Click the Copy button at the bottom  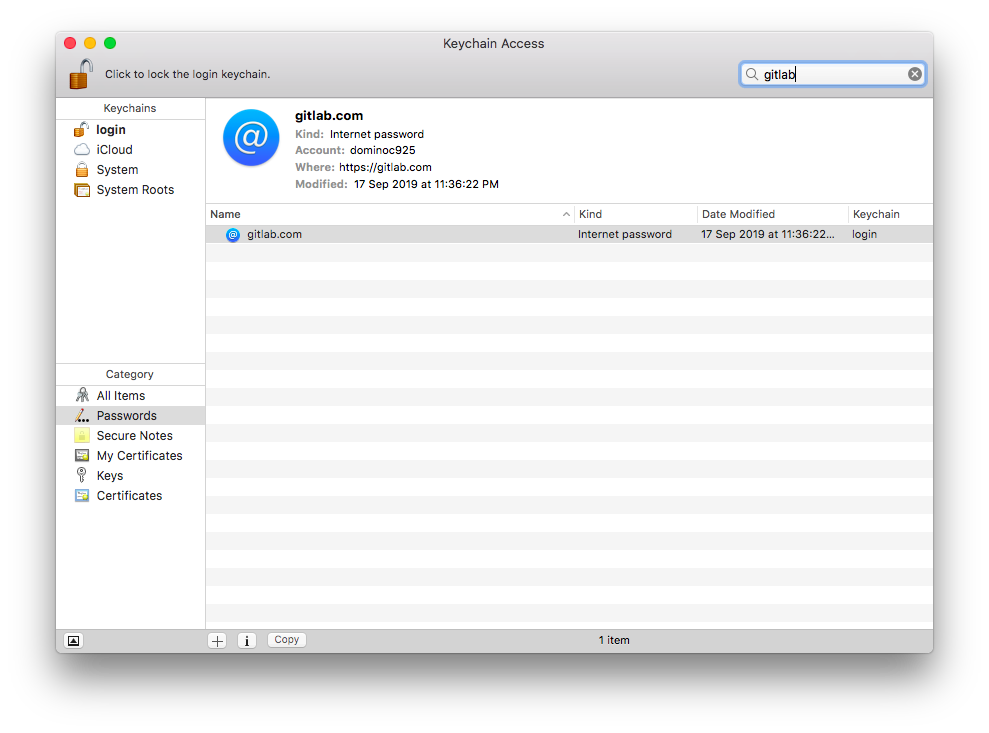tap(286, 639)
